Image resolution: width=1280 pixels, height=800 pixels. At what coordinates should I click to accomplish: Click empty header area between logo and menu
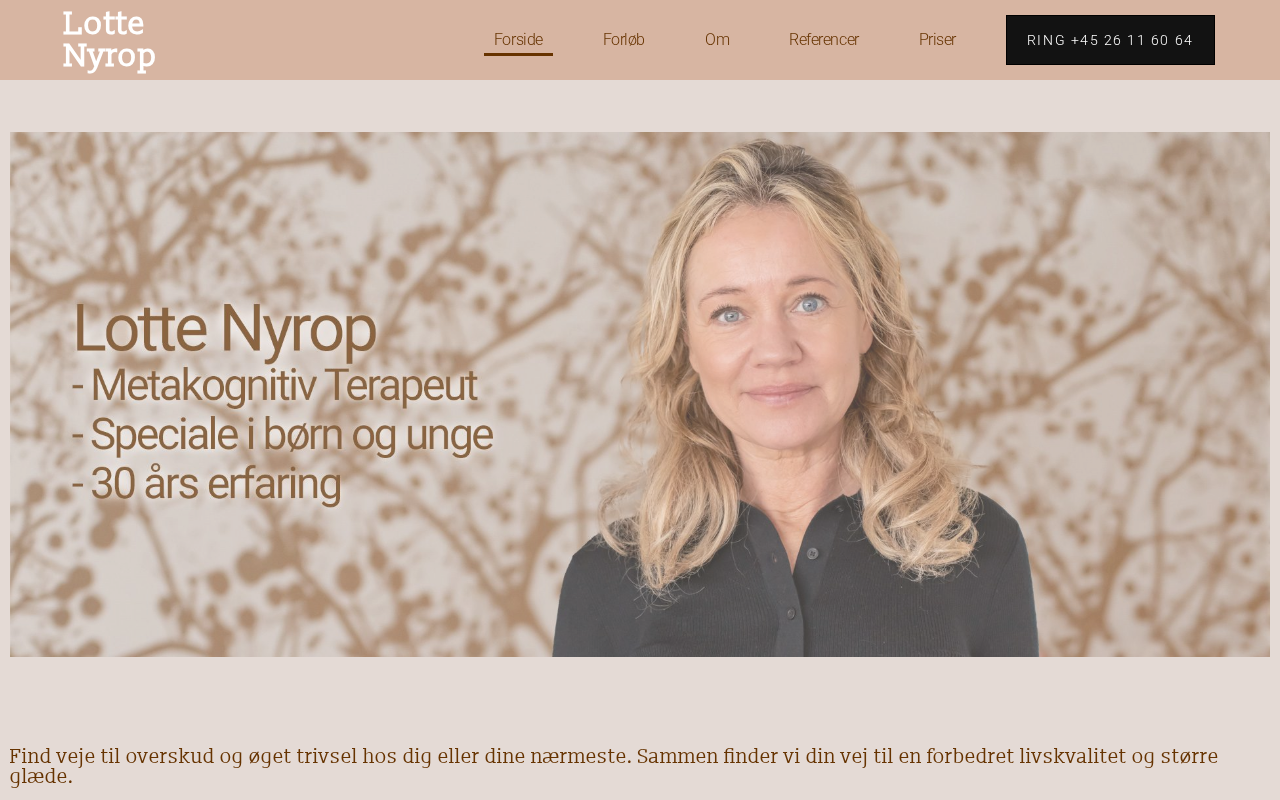(x=320, y=40)
